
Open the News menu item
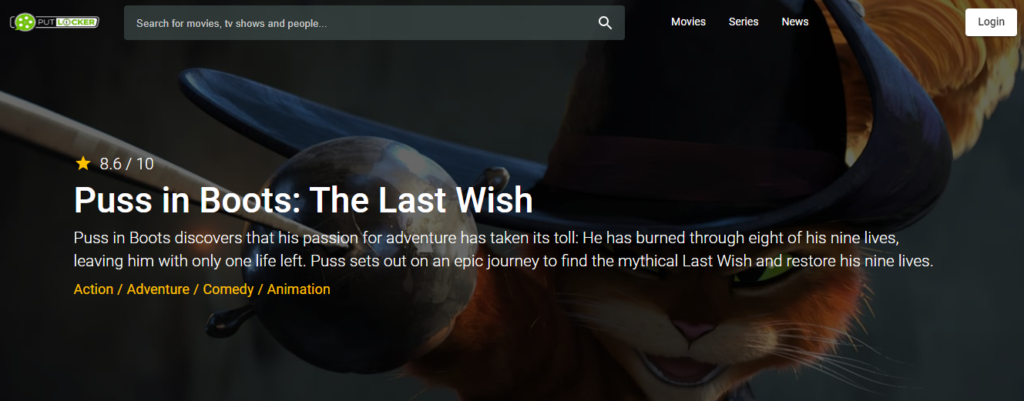coord(795,22)
